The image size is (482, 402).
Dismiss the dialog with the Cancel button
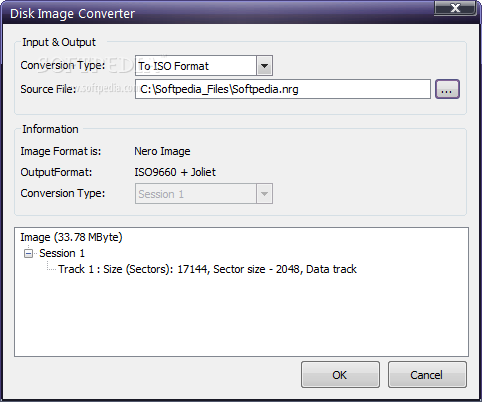[427, 375]
